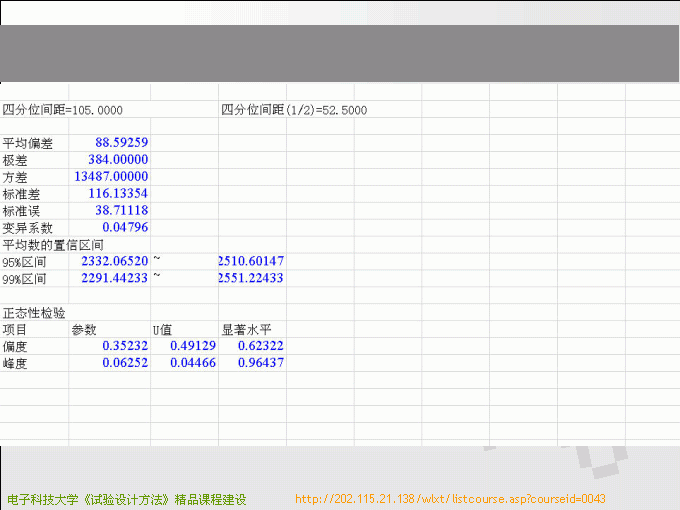This screenshot has width=680, height=510.
Task: Click the 电子科技大学 course footer text
Action: tap(126, 499)
